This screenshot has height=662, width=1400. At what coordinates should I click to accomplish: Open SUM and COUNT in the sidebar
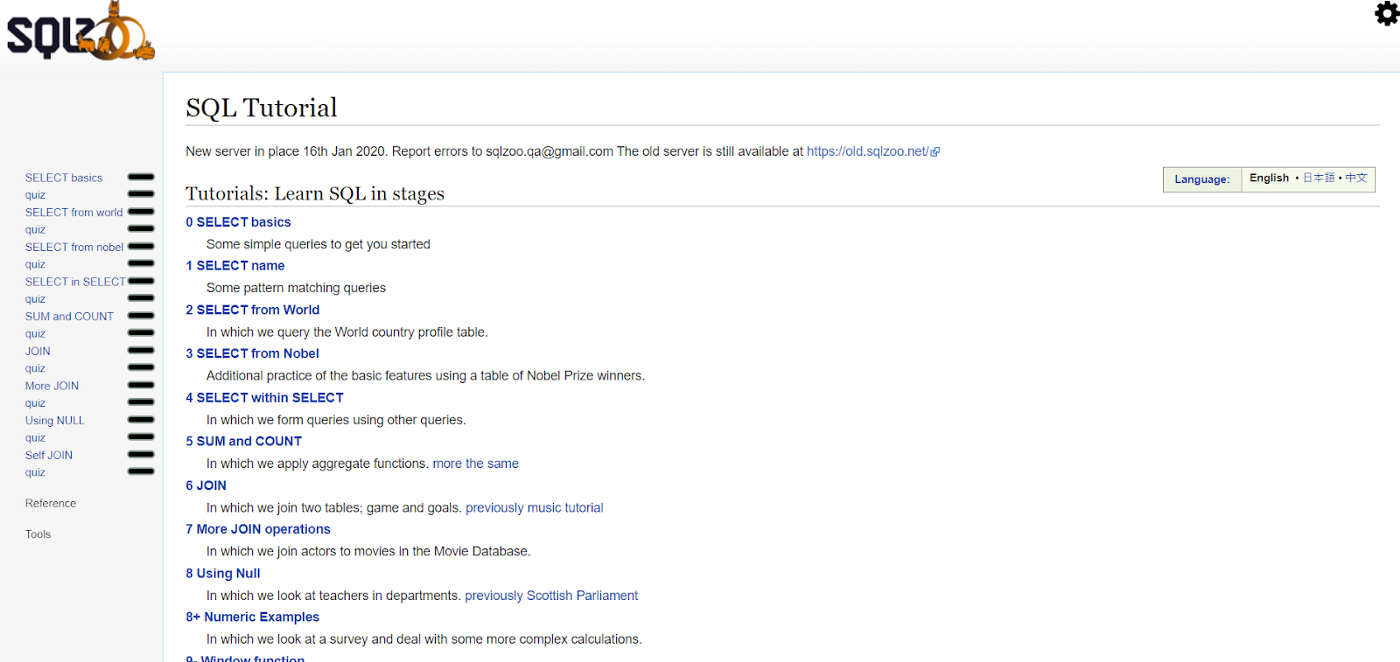69,316
